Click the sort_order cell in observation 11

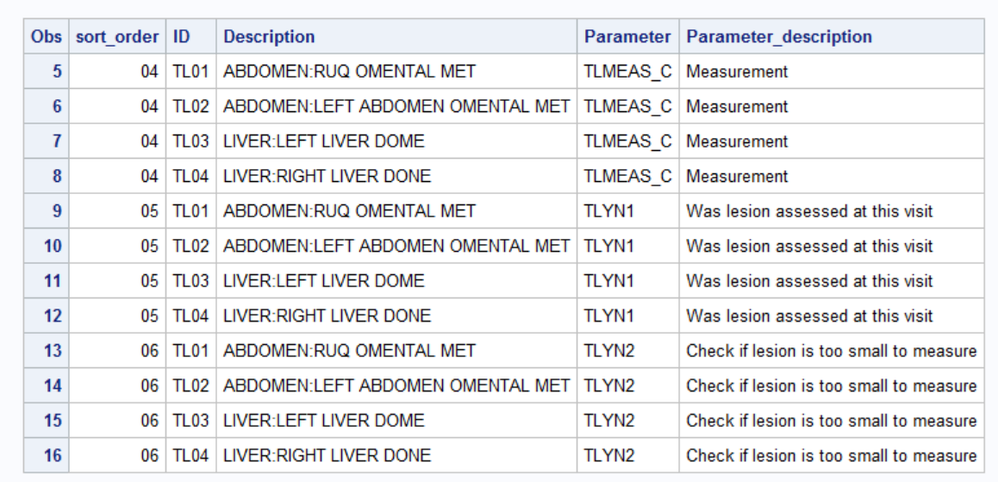pos(148,281)
